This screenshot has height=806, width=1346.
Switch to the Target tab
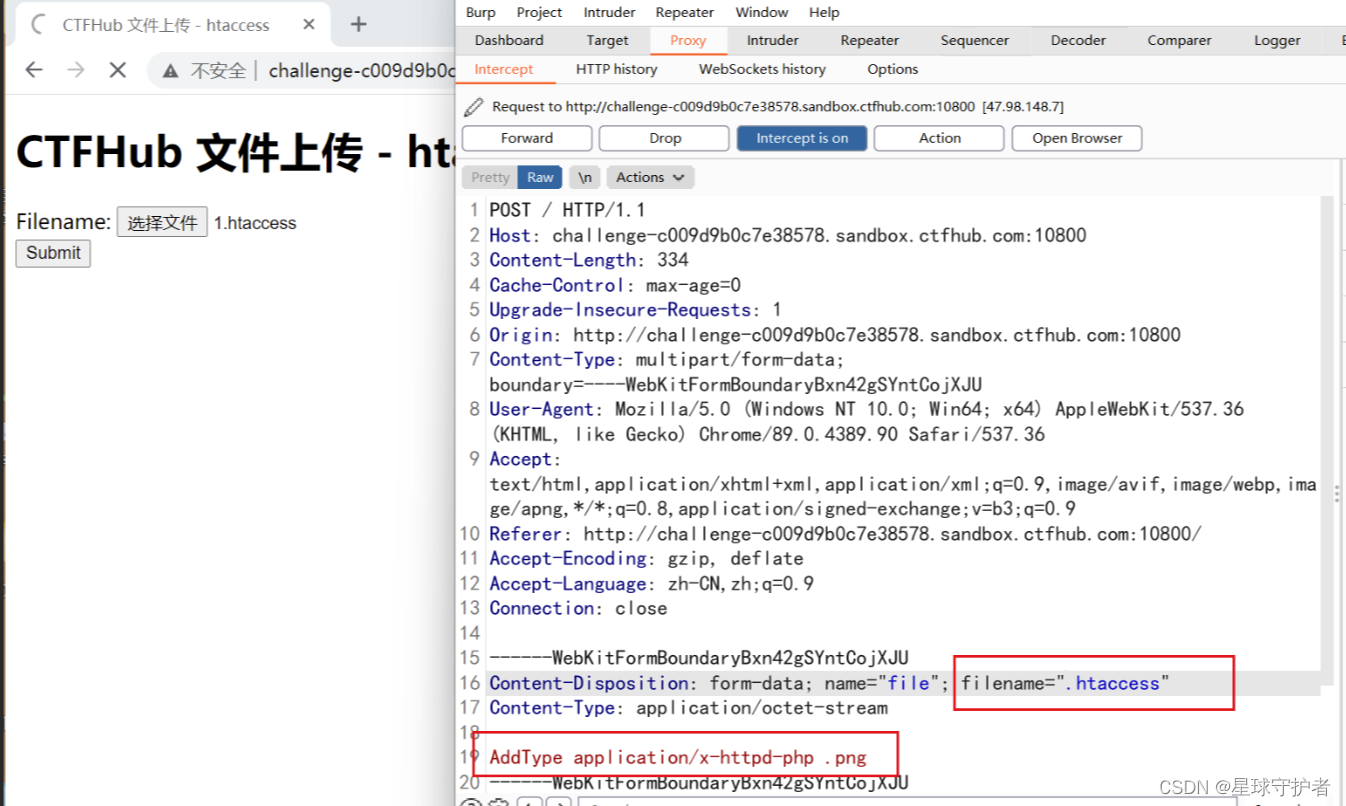pos(607,40)
